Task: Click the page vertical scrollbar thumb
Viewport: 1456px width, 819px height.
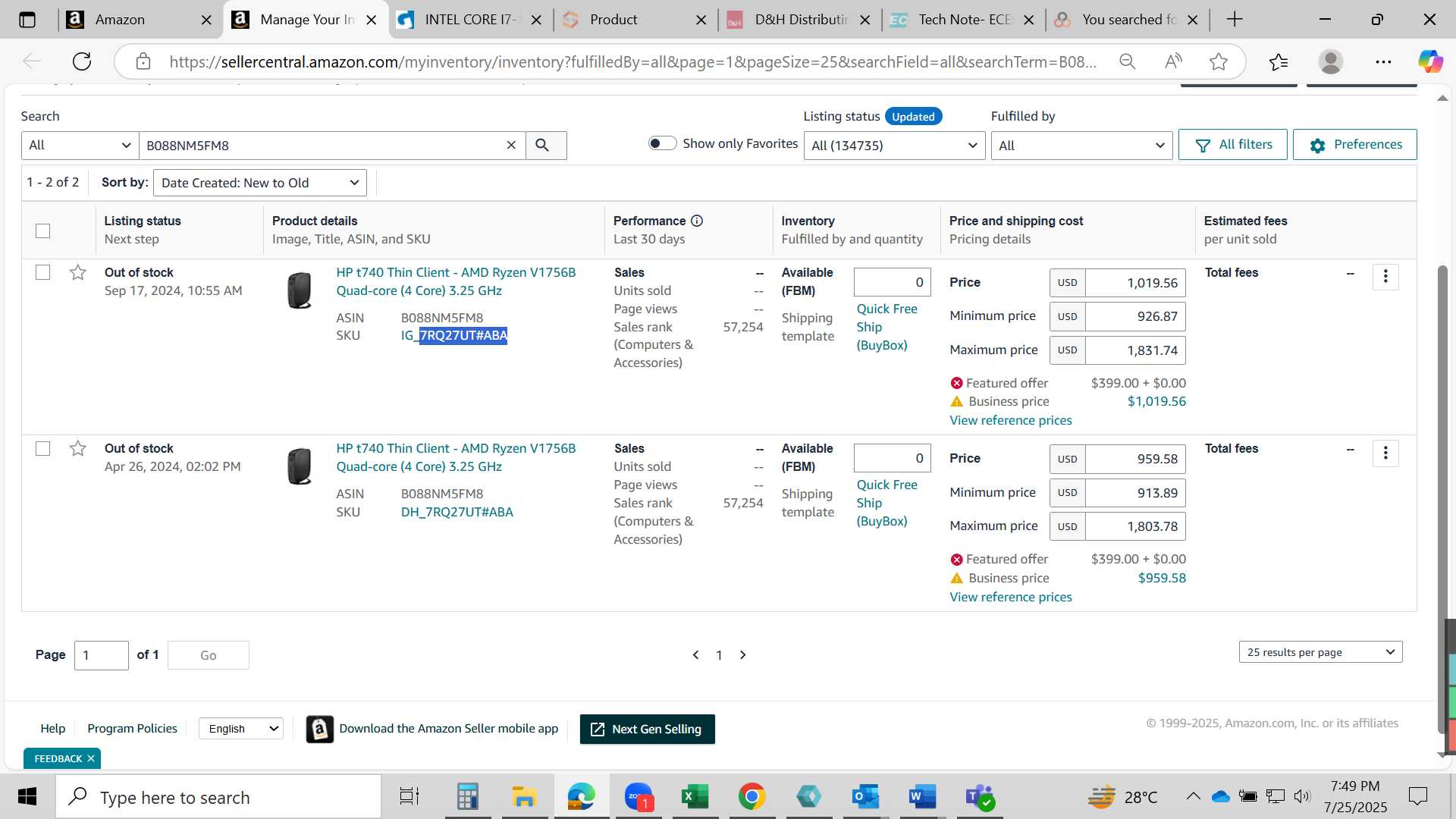Action: (x=1442, y=499)
